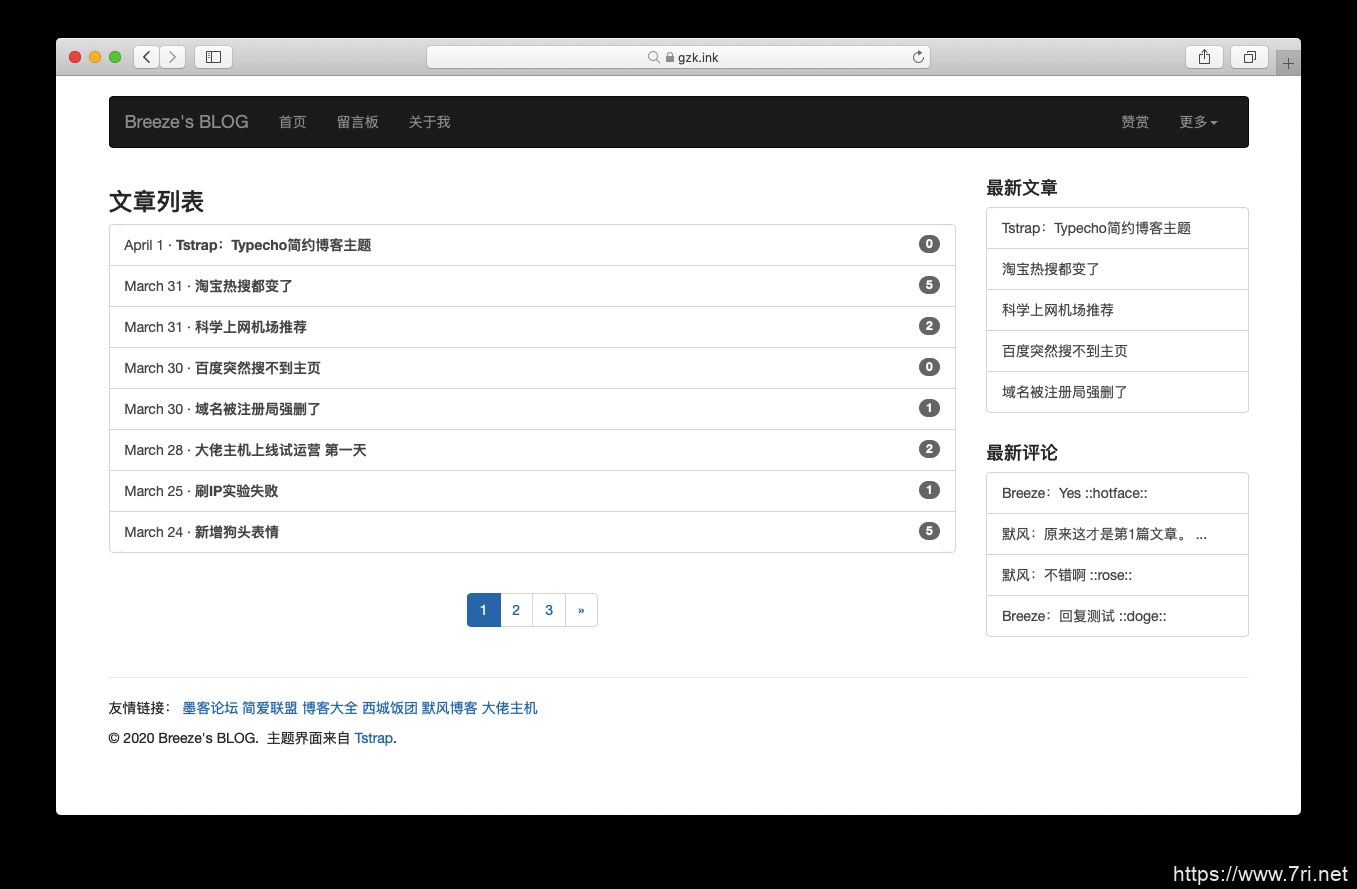The height and width of the screenshot is (889, 1357).
Task: Open comment Breeze：Yes ::hotface::
Action: click(1117, 493)
